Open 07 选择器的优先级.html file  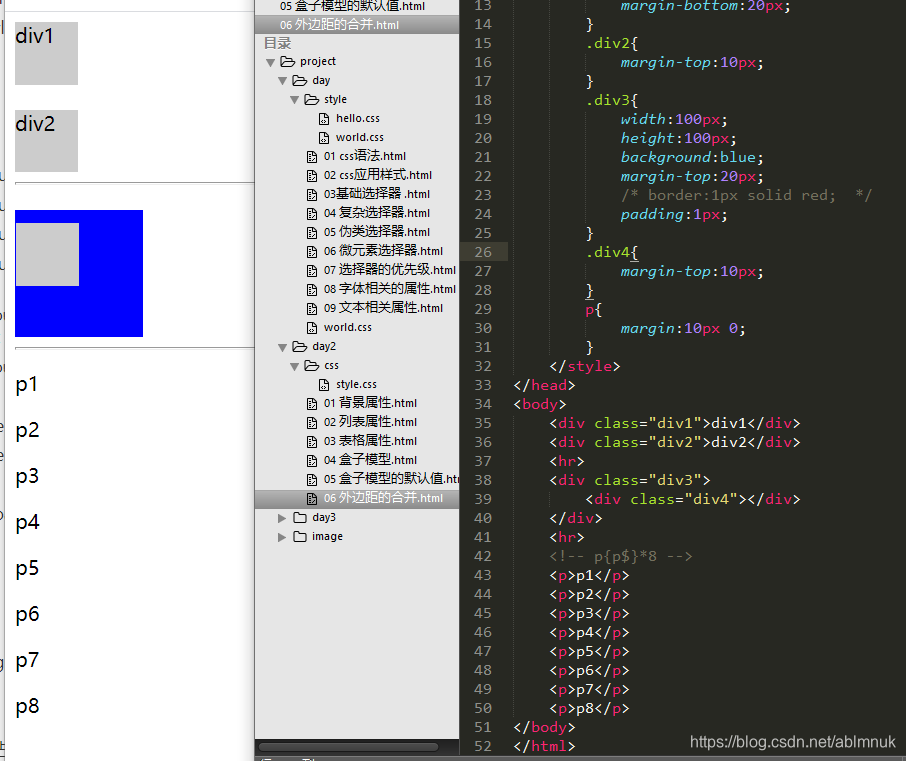click(389, 270)
